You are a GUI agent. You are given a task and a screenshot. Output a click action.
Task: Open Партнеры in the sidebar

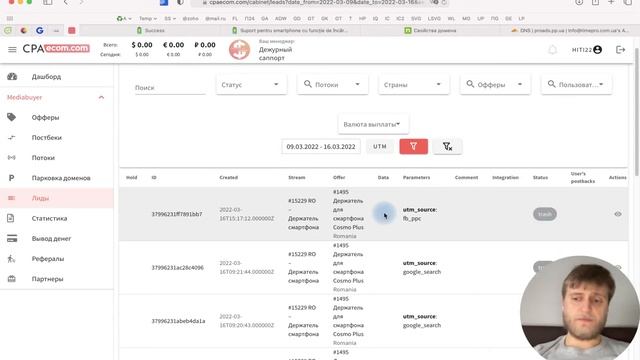tap(57, 279)
